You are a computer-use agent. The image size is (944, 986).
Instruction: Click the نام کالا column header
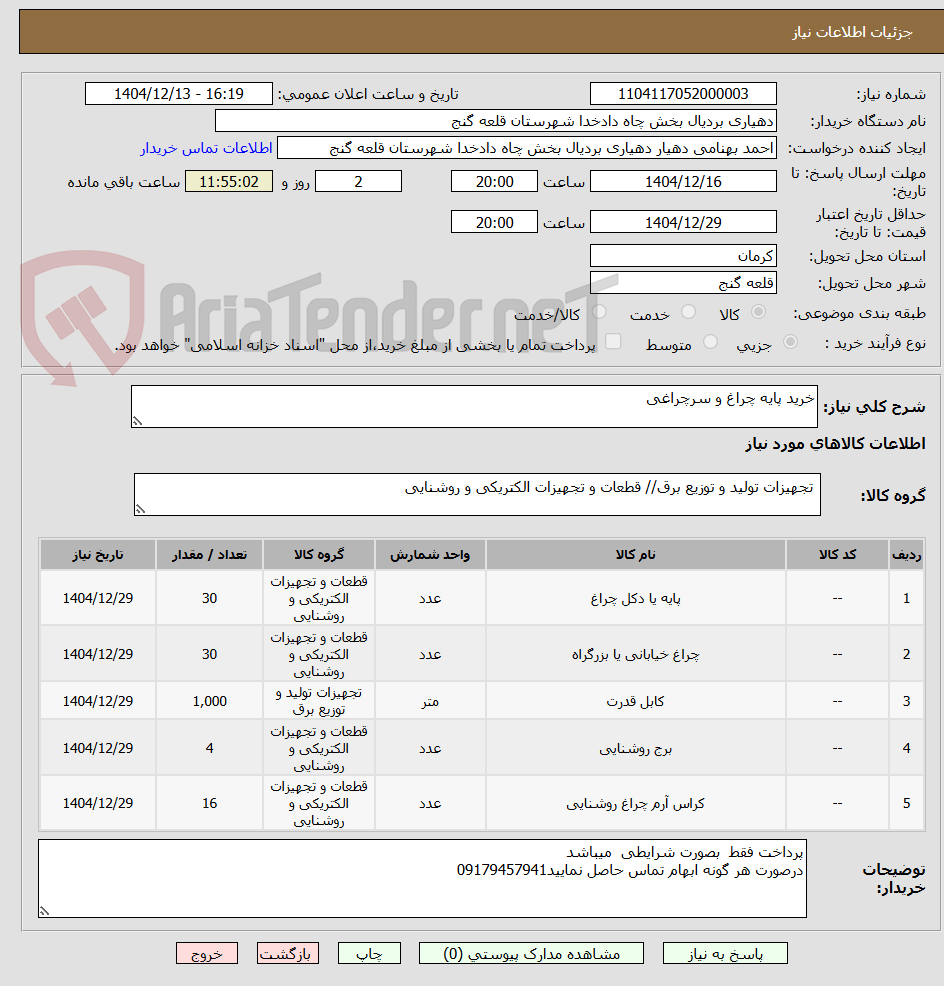pyautogui.click(x=636, y=555)
